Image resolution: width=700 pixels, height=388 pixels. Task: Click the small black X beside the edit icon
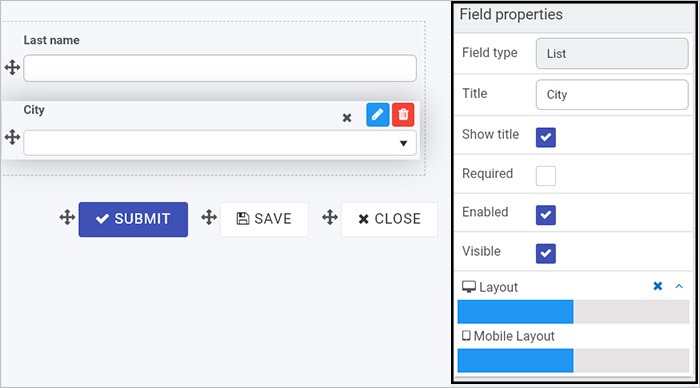347,118
